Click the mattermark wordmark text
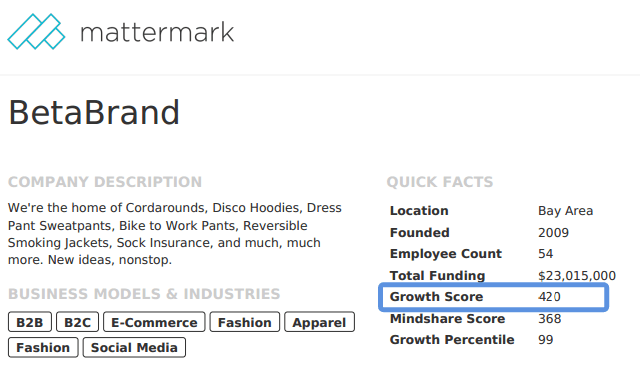The width and height of the screenshot is (641, 371). (x=157, y=32)
